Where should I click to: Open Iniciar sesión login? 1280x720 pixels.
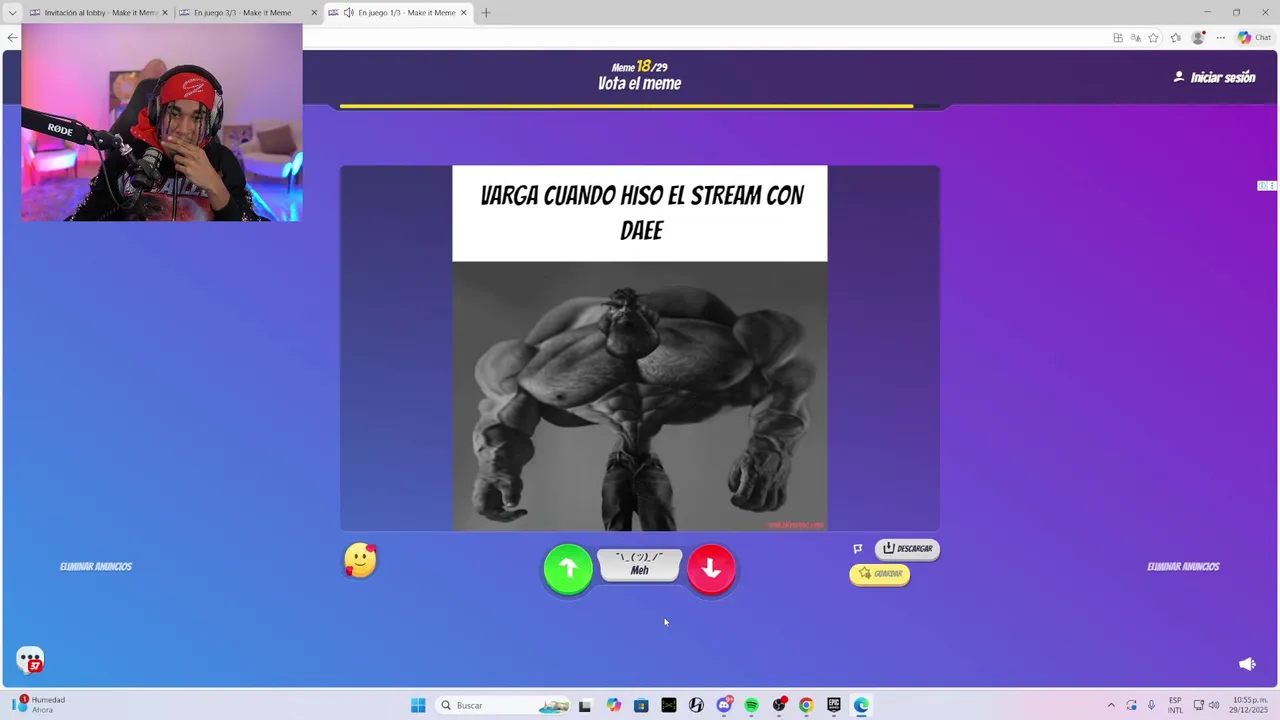click(x=1214, y=77)
